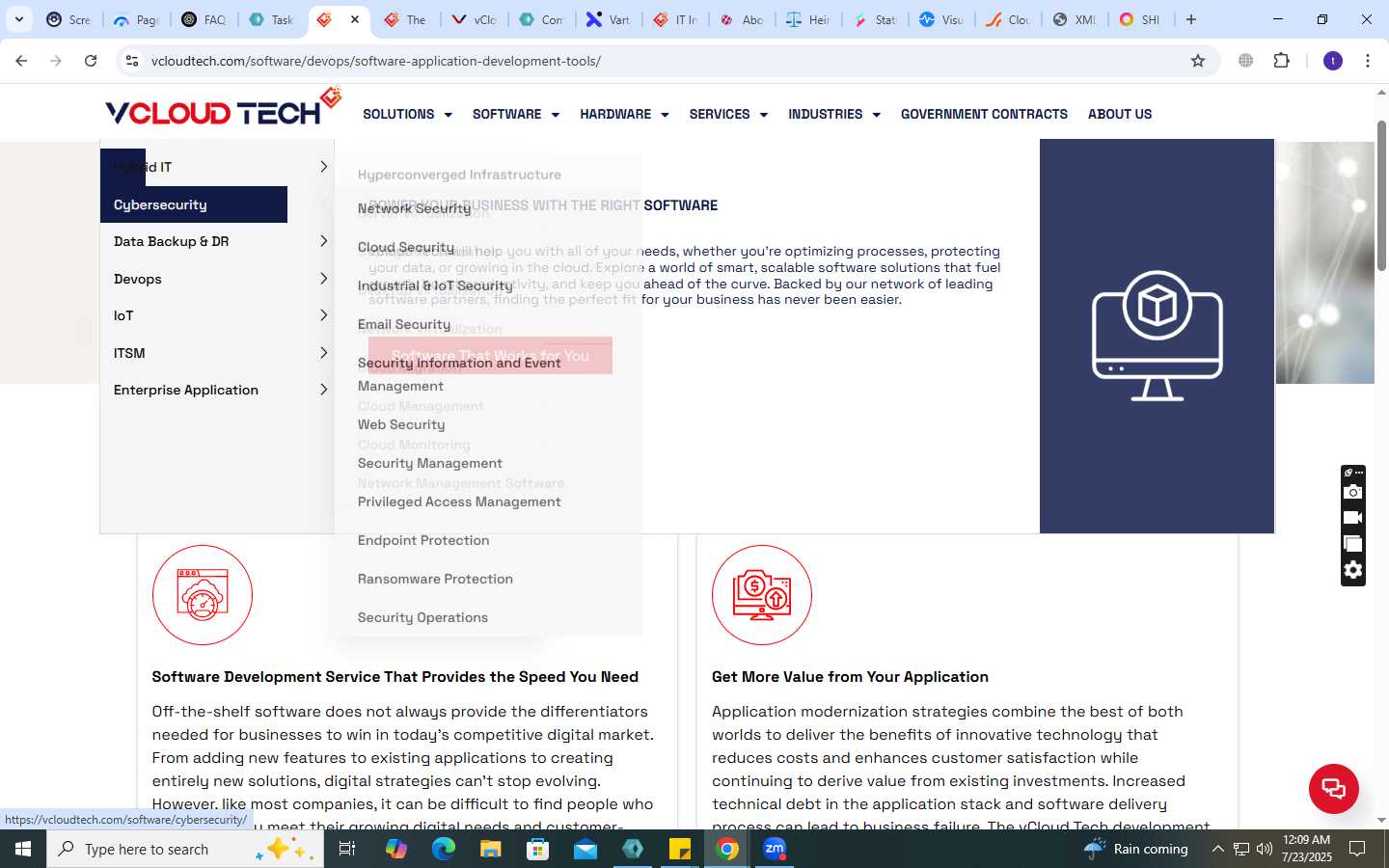Click Windows taskbar search box
Image resolution: width=1389 pixels, height=868 pixels.
[185, 849]
